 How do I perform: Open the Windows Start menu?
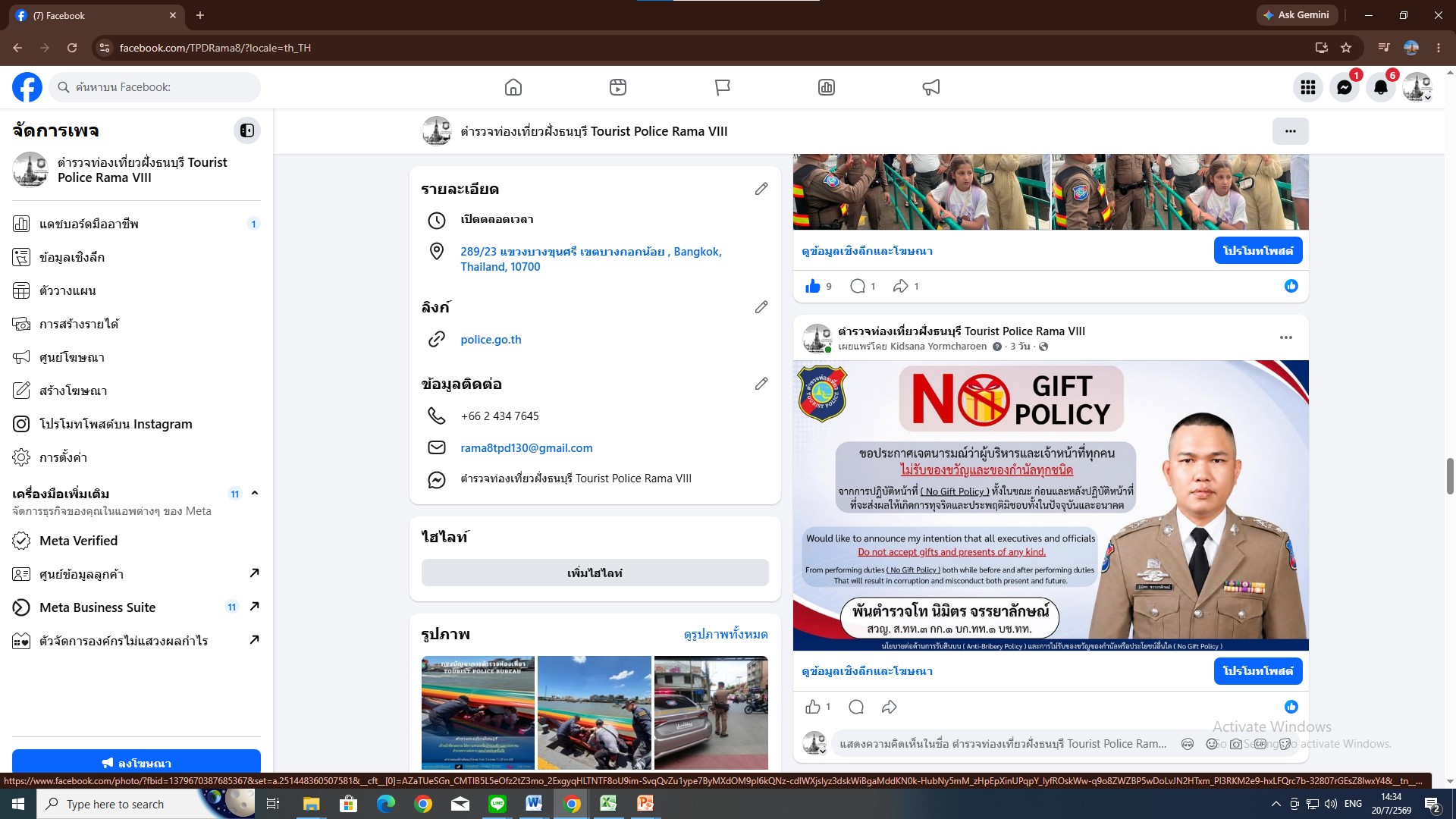[x=18, y=804]
